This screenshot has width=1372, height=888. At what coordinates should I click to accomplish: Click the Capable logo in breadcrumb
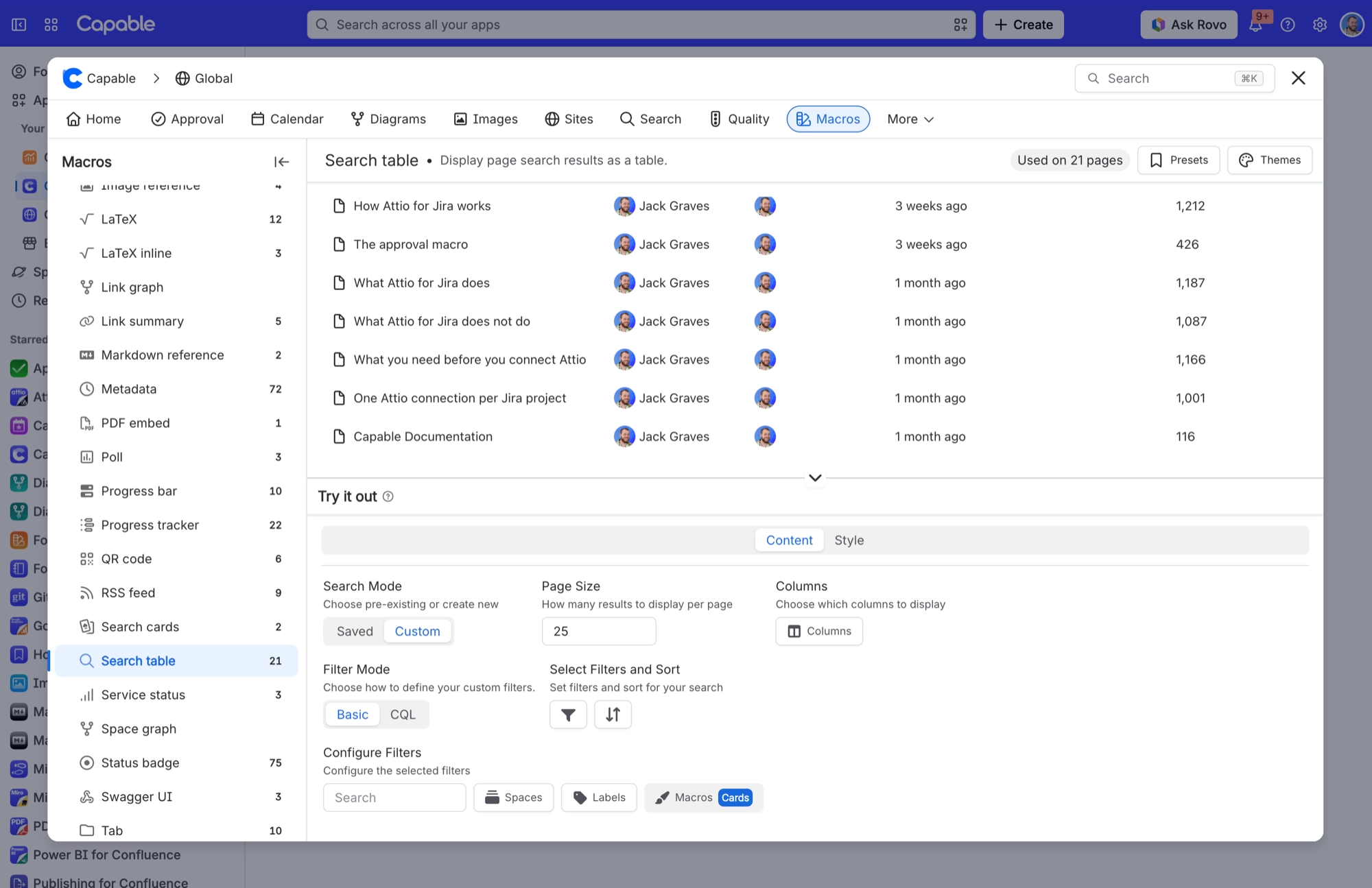click(72, 78)
